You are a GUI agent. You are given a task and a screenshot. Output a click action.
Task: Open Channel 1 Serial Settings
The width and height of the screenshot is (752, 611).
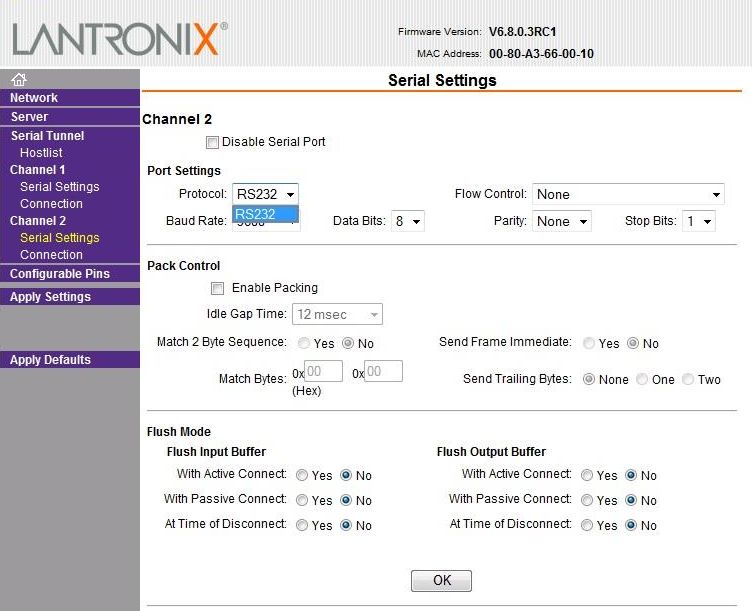point(59,187)
